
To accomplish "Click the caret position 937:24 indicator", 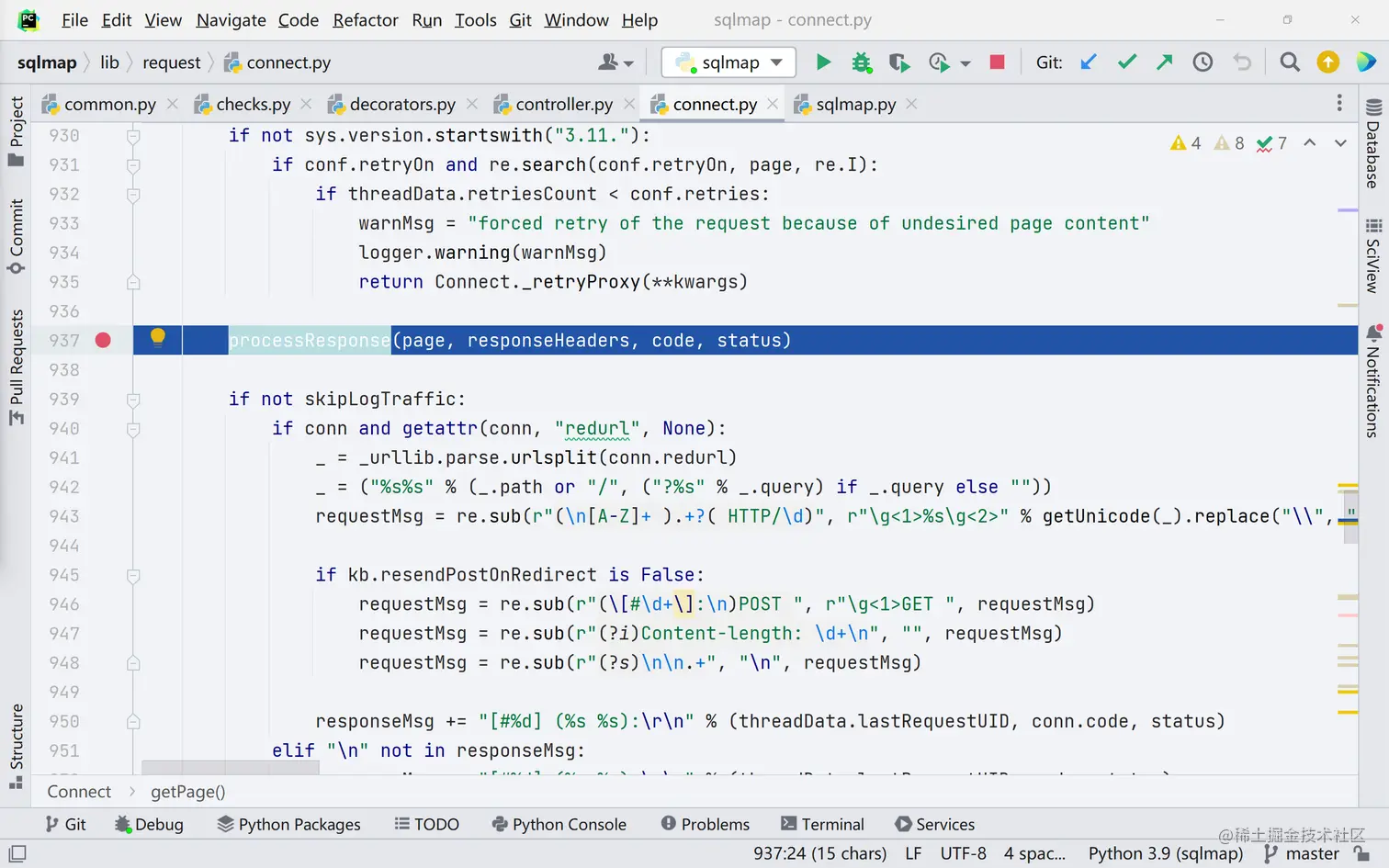I will click(820, 853).
